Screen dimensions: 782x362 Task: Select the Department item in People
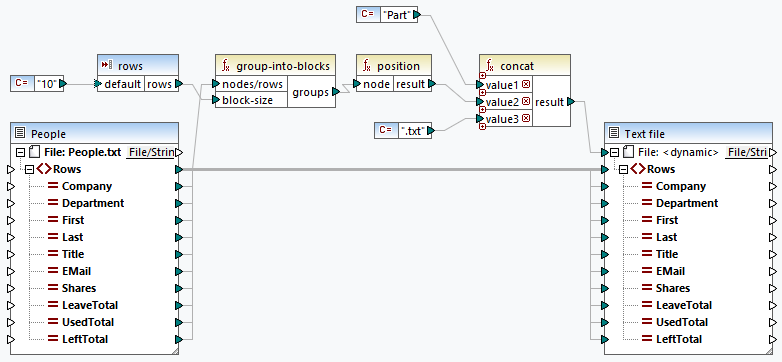pyautogui.click(x=93, y=203)
